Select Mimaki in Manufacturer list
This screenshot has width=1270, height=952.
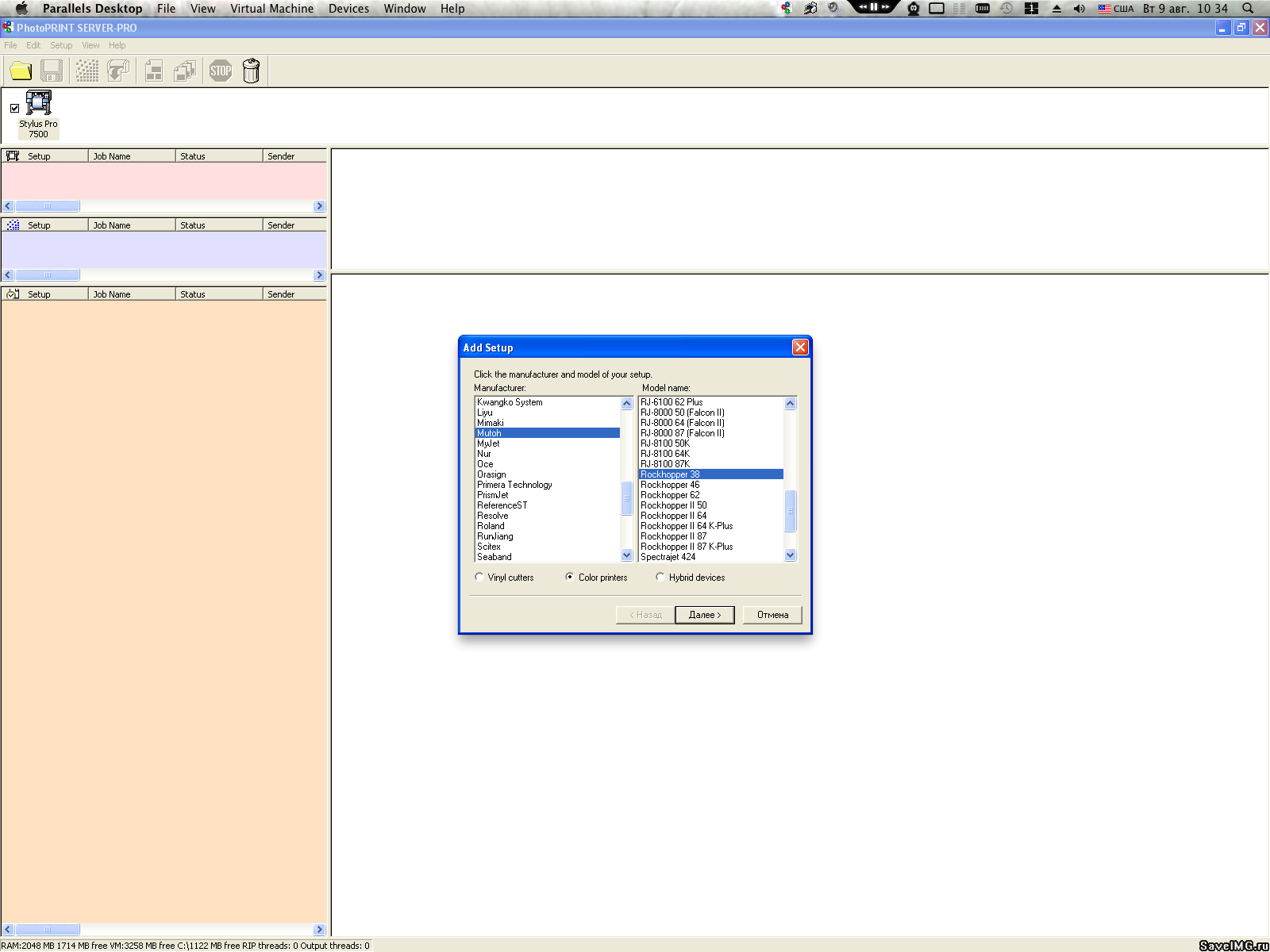pyautogui.click(x=548, y=423)
